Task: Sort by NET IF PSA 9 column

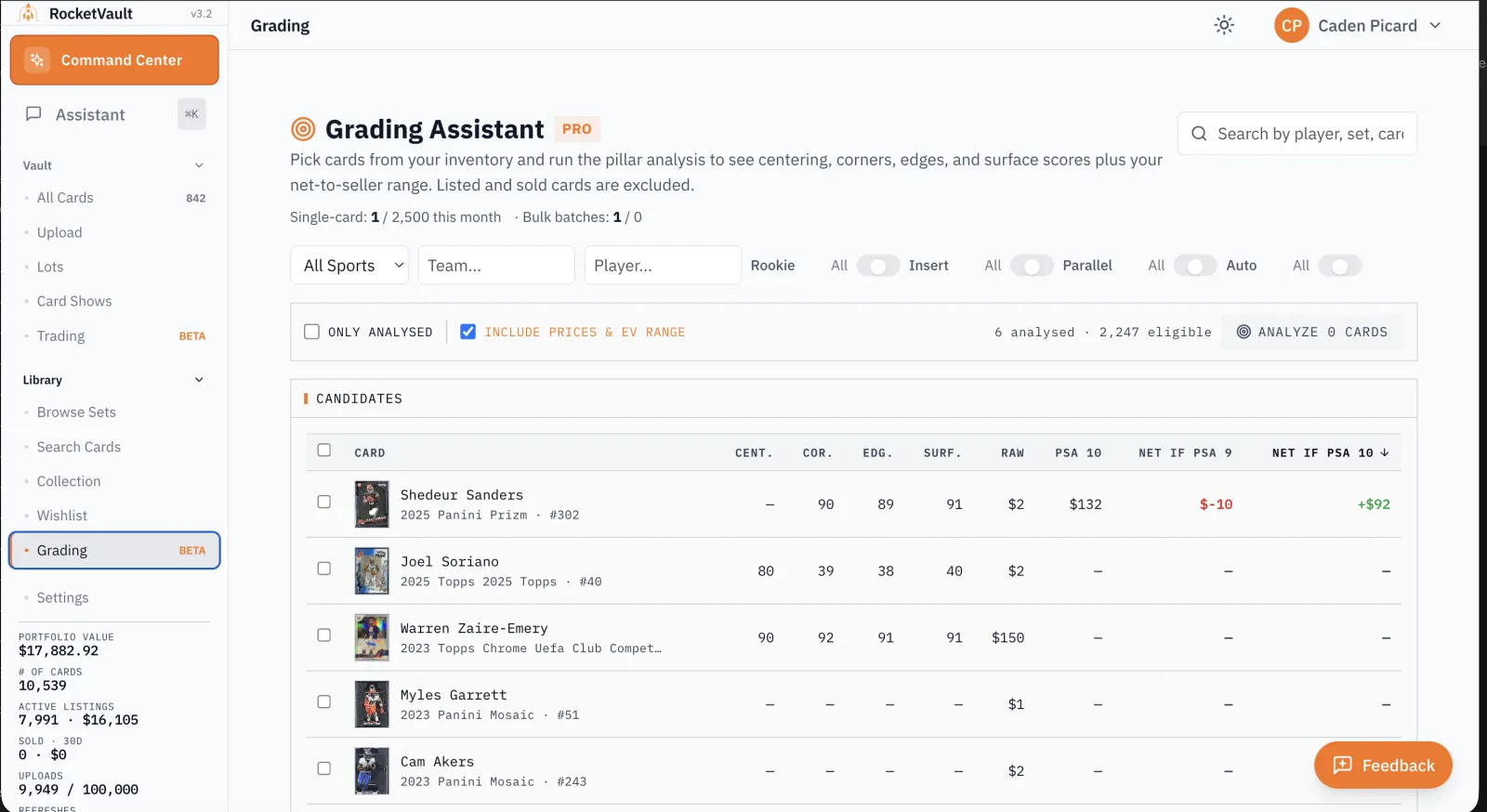Action: click(1185, 453)
